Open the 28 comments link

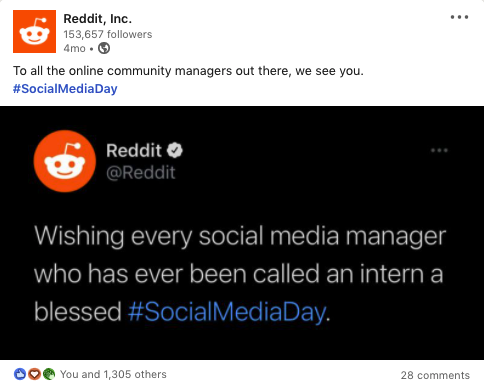pos(435,375)
